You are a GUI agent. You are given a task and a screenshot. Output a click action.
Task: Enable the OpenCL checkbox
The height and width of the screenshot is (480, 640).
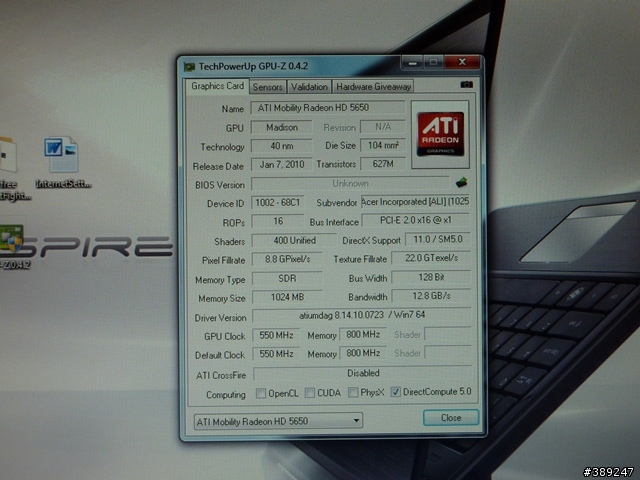pos(260,393)
